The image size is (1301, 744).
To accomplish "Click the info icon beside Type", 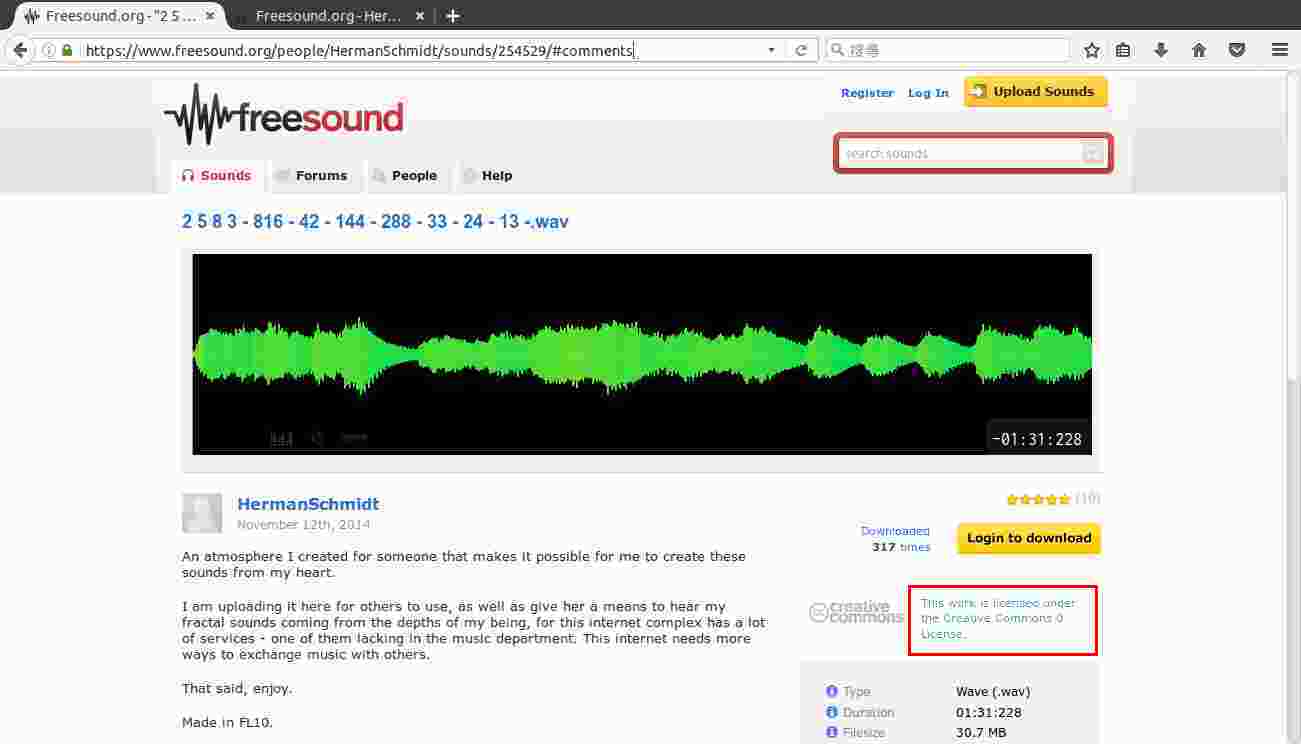I will tap(831, 691).
